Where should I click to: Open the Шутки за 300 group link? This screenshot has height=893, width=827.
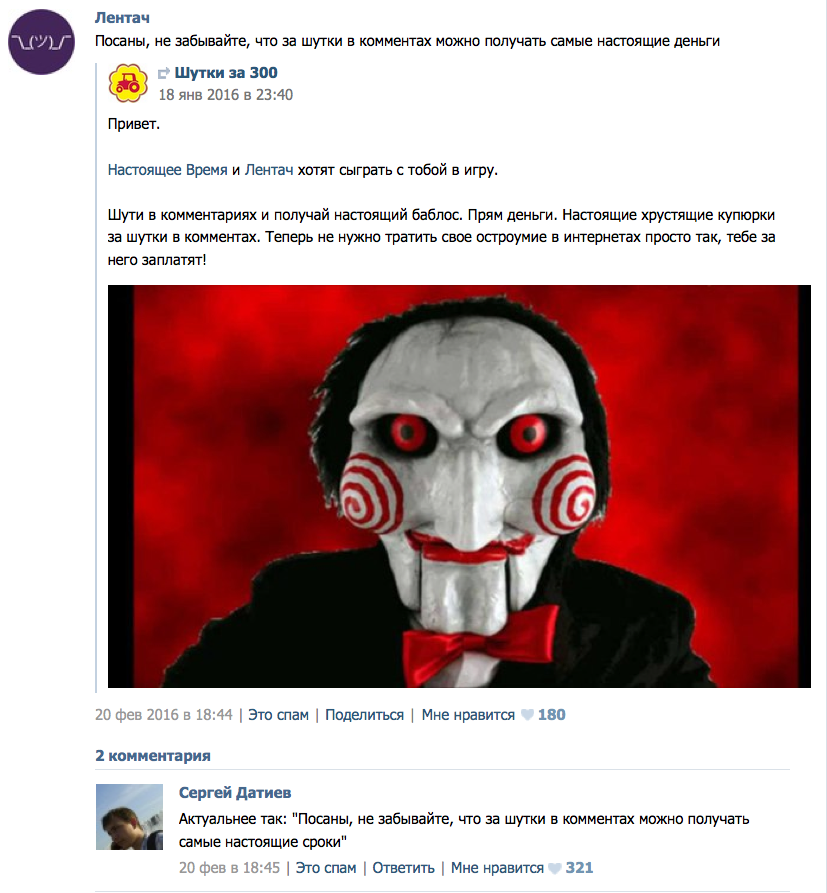(226, 73)
